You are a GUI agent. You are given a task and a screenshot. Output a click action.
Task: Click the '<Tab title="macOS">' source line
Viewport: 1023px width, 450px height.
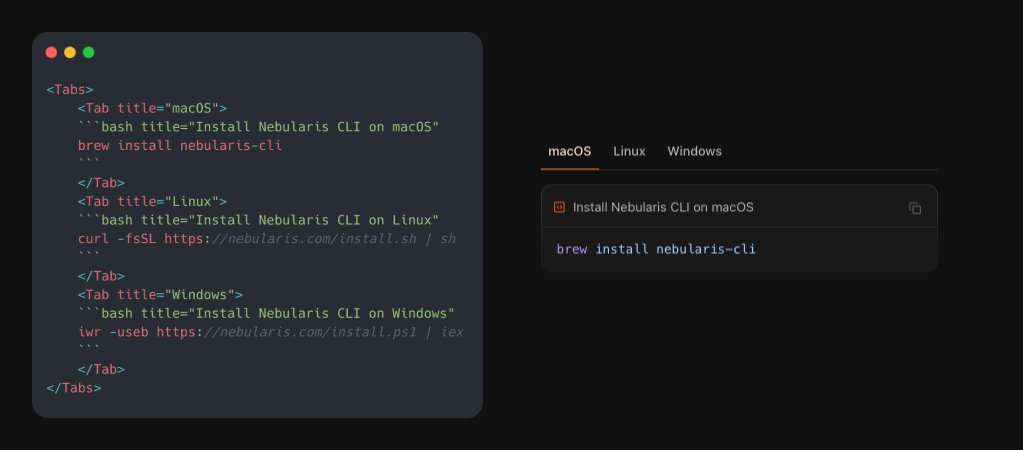152,108
